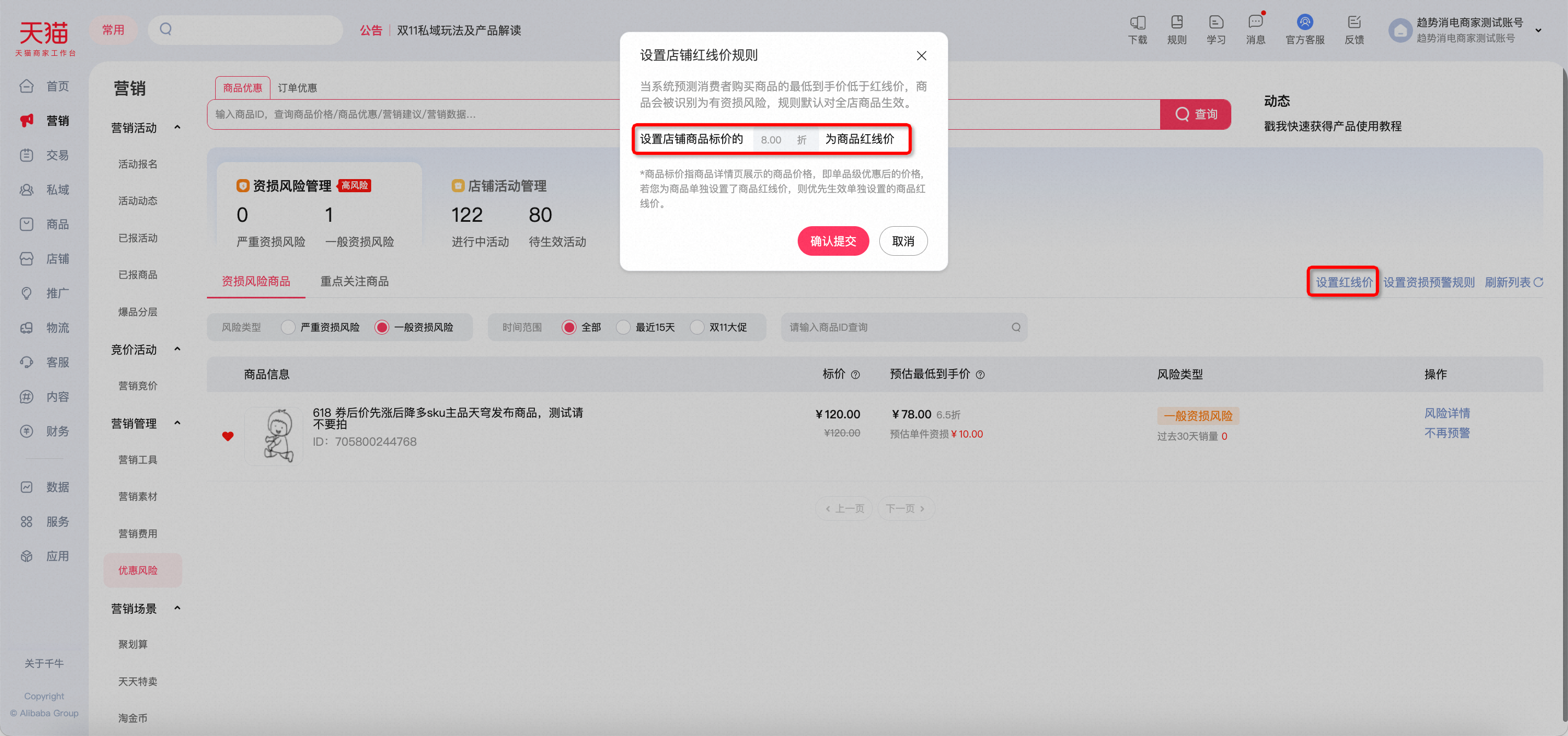1568x736 pixels.
Task: Close the 设置店铺红线价规则 dialog
Action: [x=921, y=56]
